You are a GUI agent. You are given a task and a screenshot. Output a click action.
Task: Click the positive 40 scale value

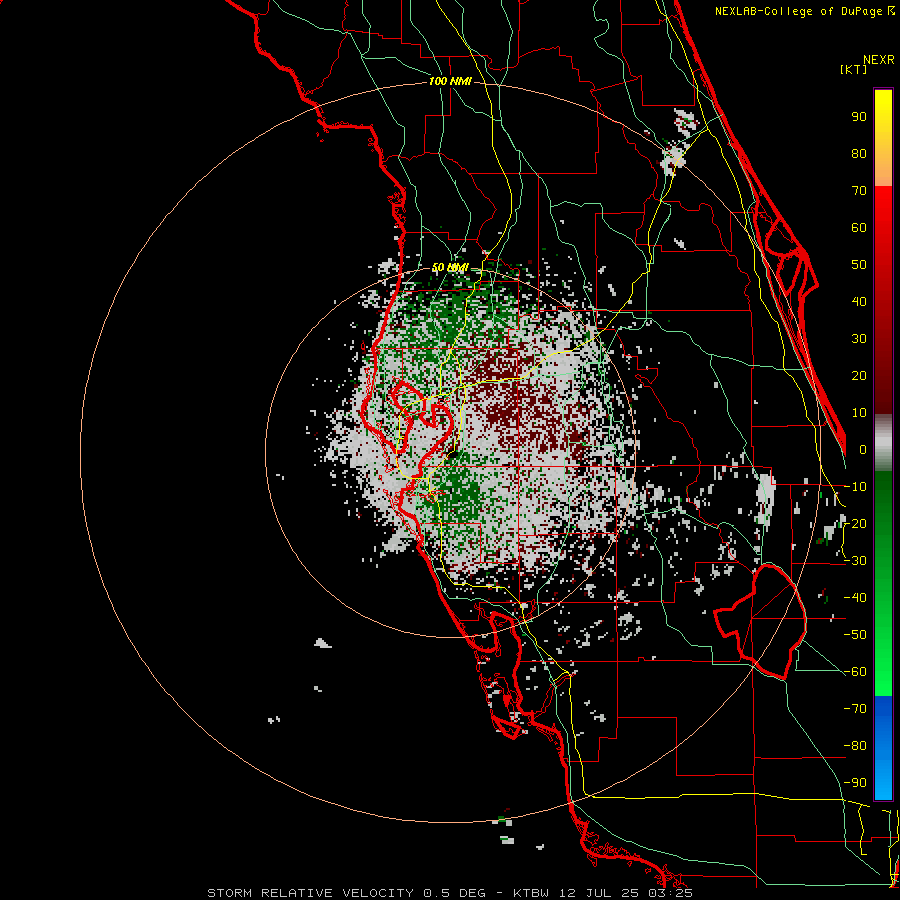pos(859,301)
